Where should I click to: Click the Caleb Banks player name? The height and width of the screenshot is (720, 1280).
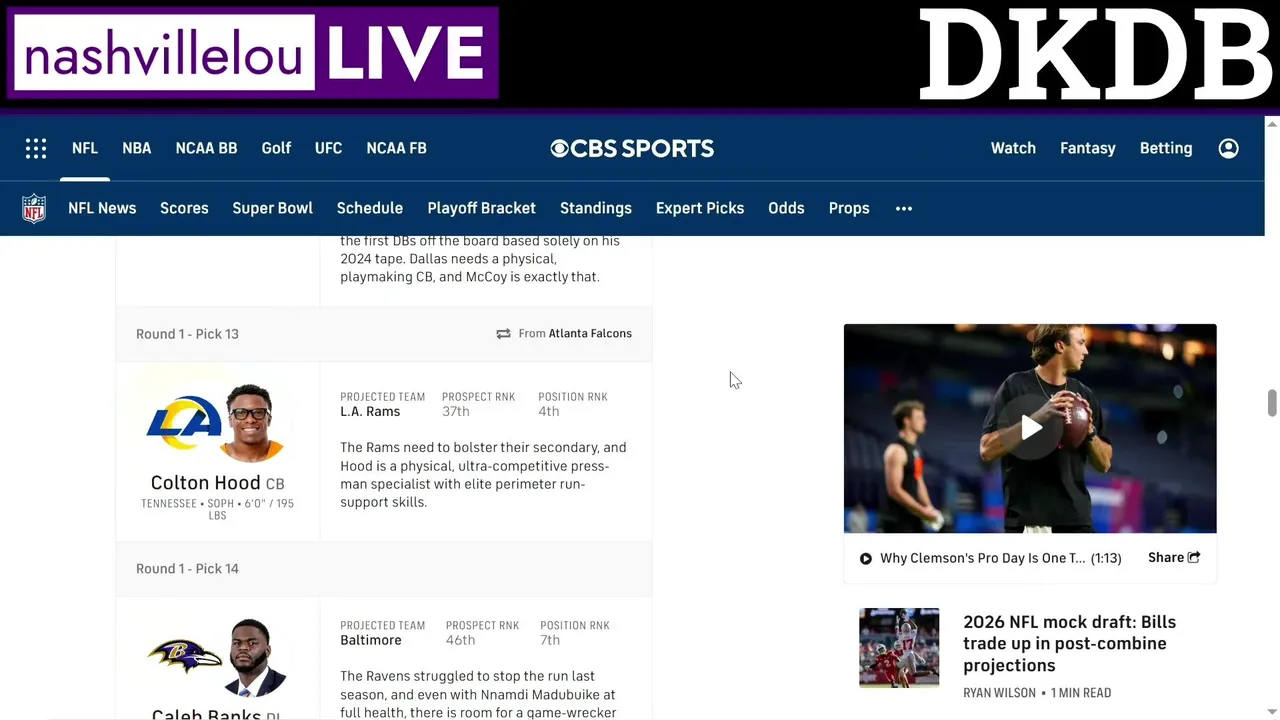[206, 714]
